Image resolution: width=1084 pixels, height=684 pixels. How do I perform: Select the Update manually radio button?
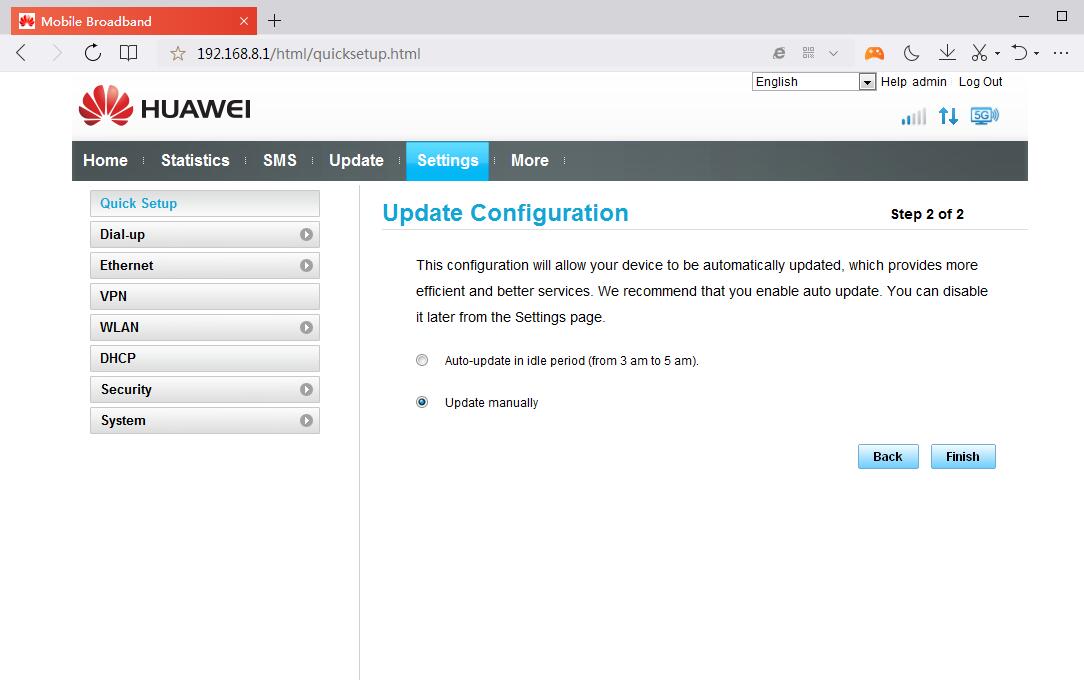click(x=422, y=402)
